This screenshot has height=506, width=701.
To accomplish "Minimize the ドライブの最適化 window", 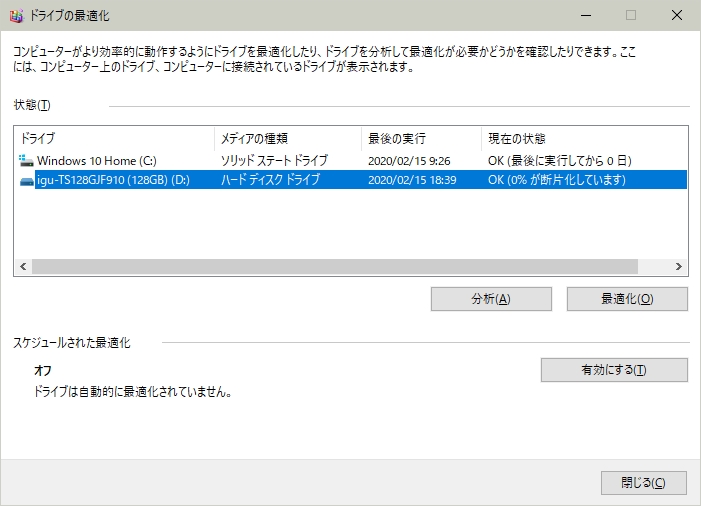I will coord(586,16).
